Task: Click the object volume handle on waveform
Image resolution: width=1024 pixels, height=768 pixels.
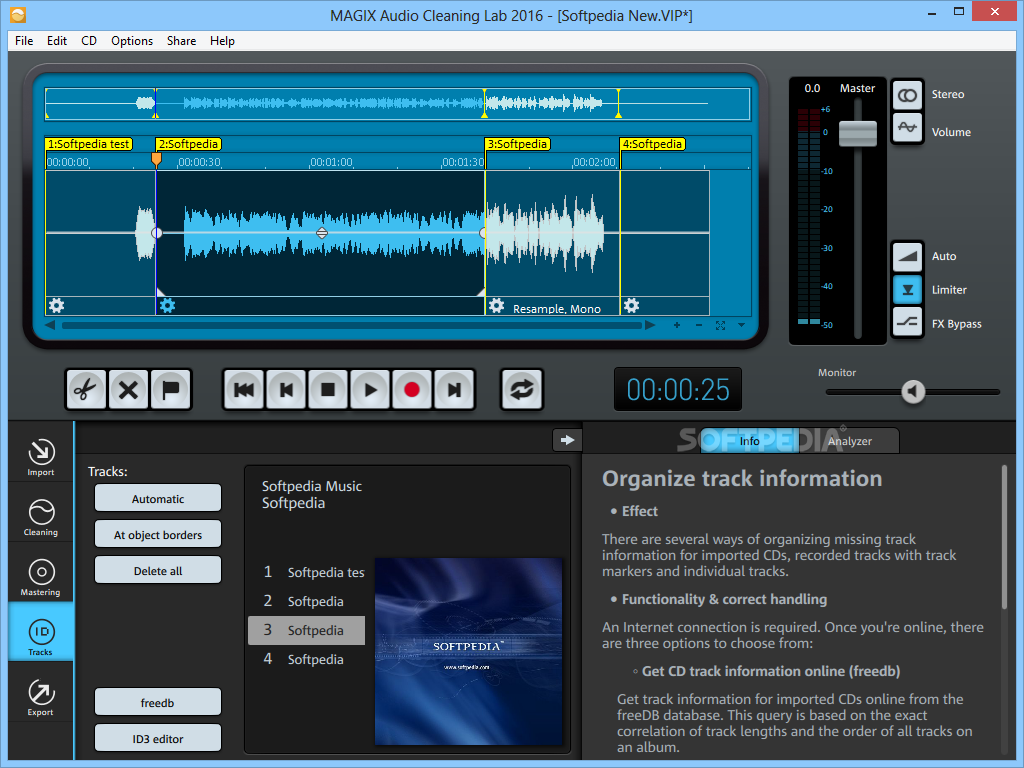Action: tap(322, 233)
